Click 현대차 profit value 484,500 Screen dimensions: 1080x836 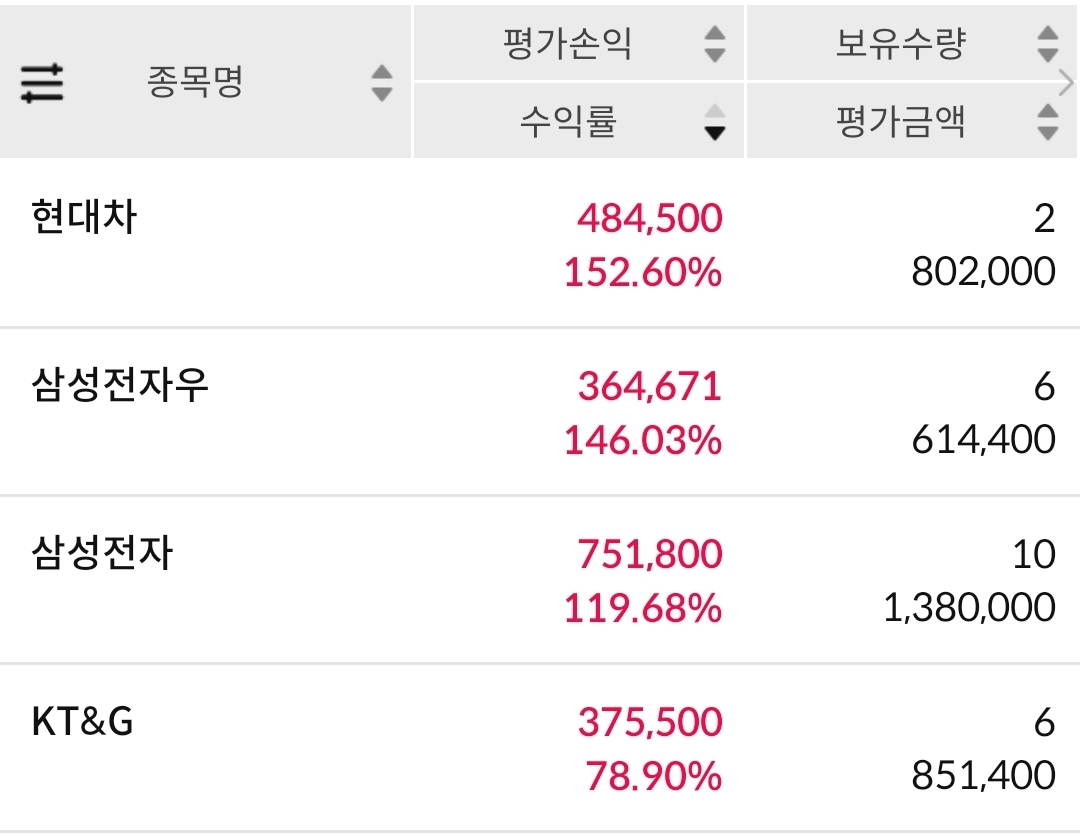(x=650, y=218)
